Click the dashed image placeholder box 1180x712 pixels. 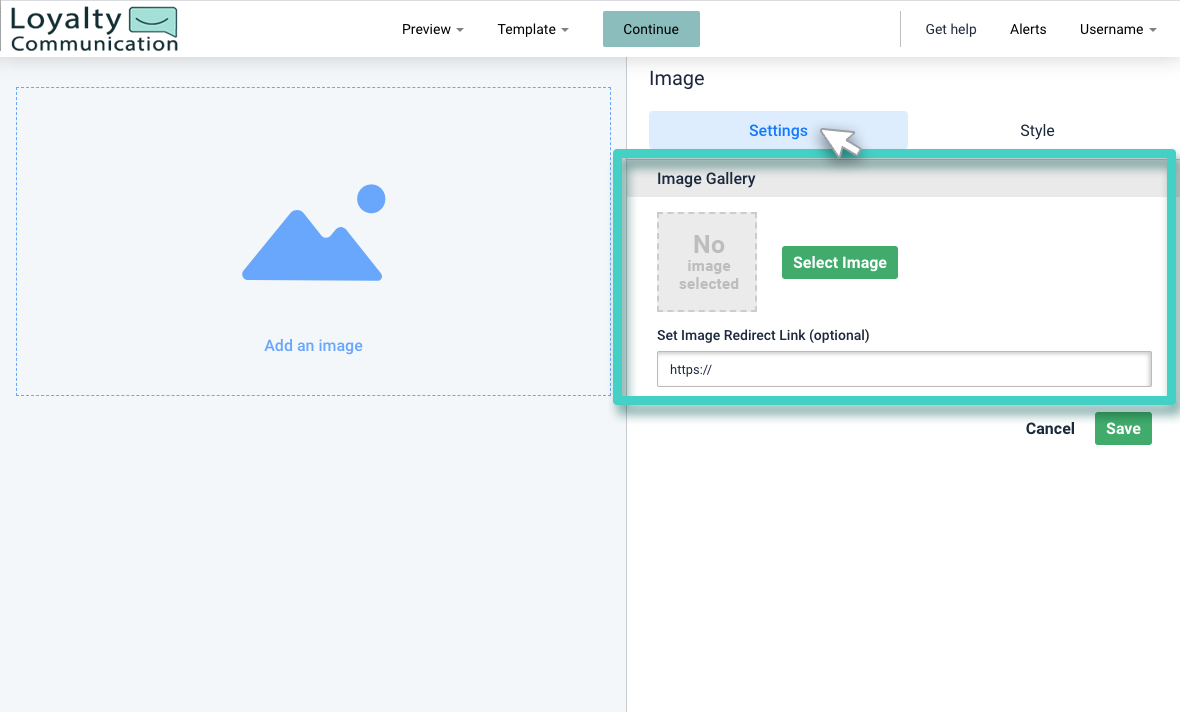(x=313, y=241)
